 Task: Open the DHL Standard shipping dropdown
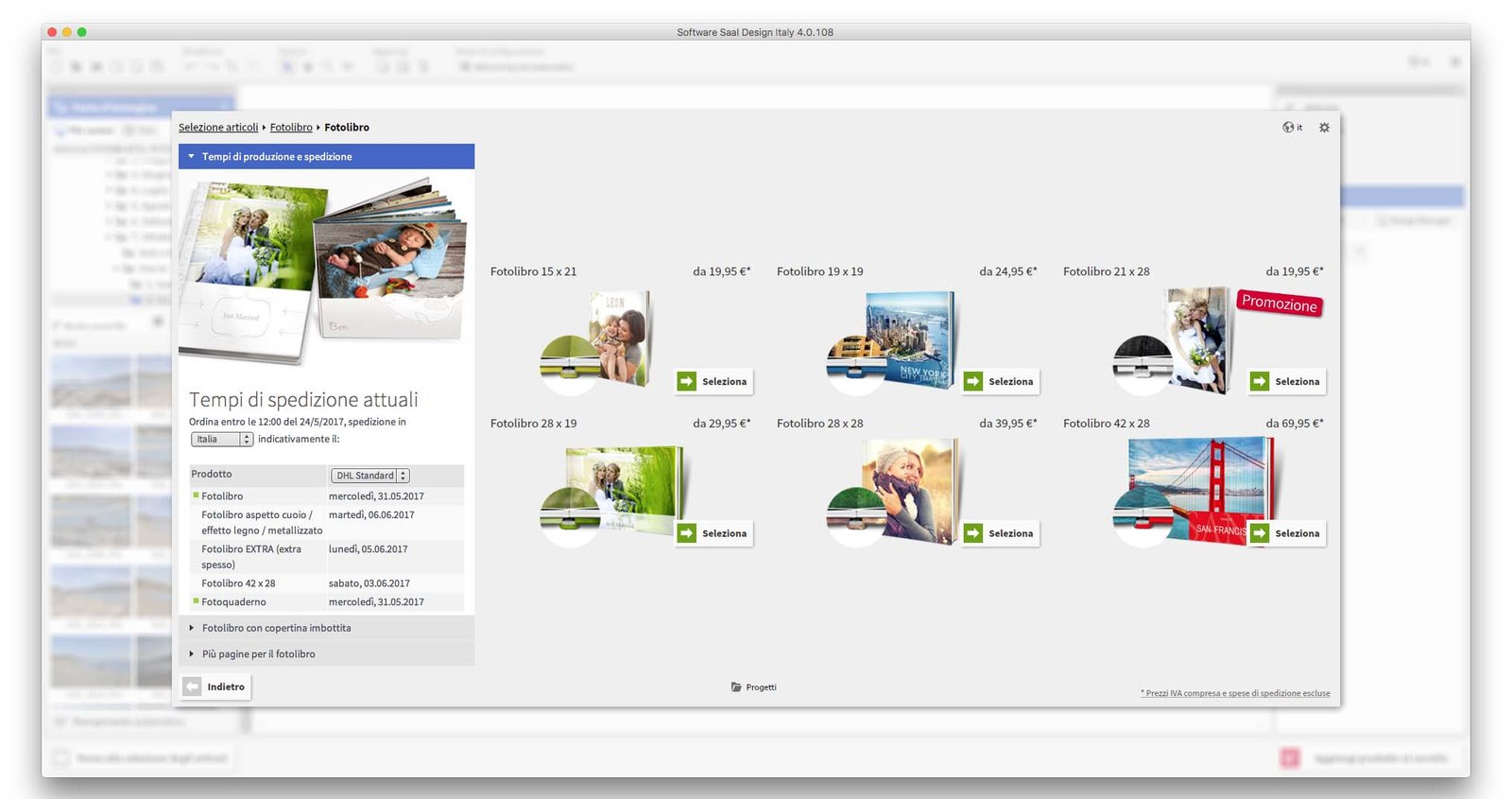click(369, 476)
